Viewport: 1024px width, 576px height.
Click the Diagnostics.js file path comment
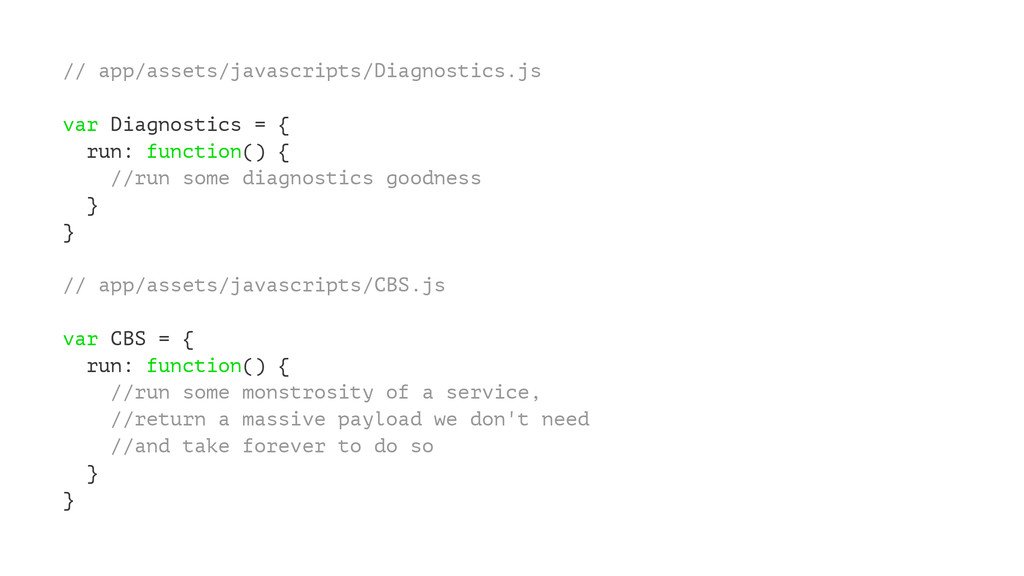click(302, 71)
